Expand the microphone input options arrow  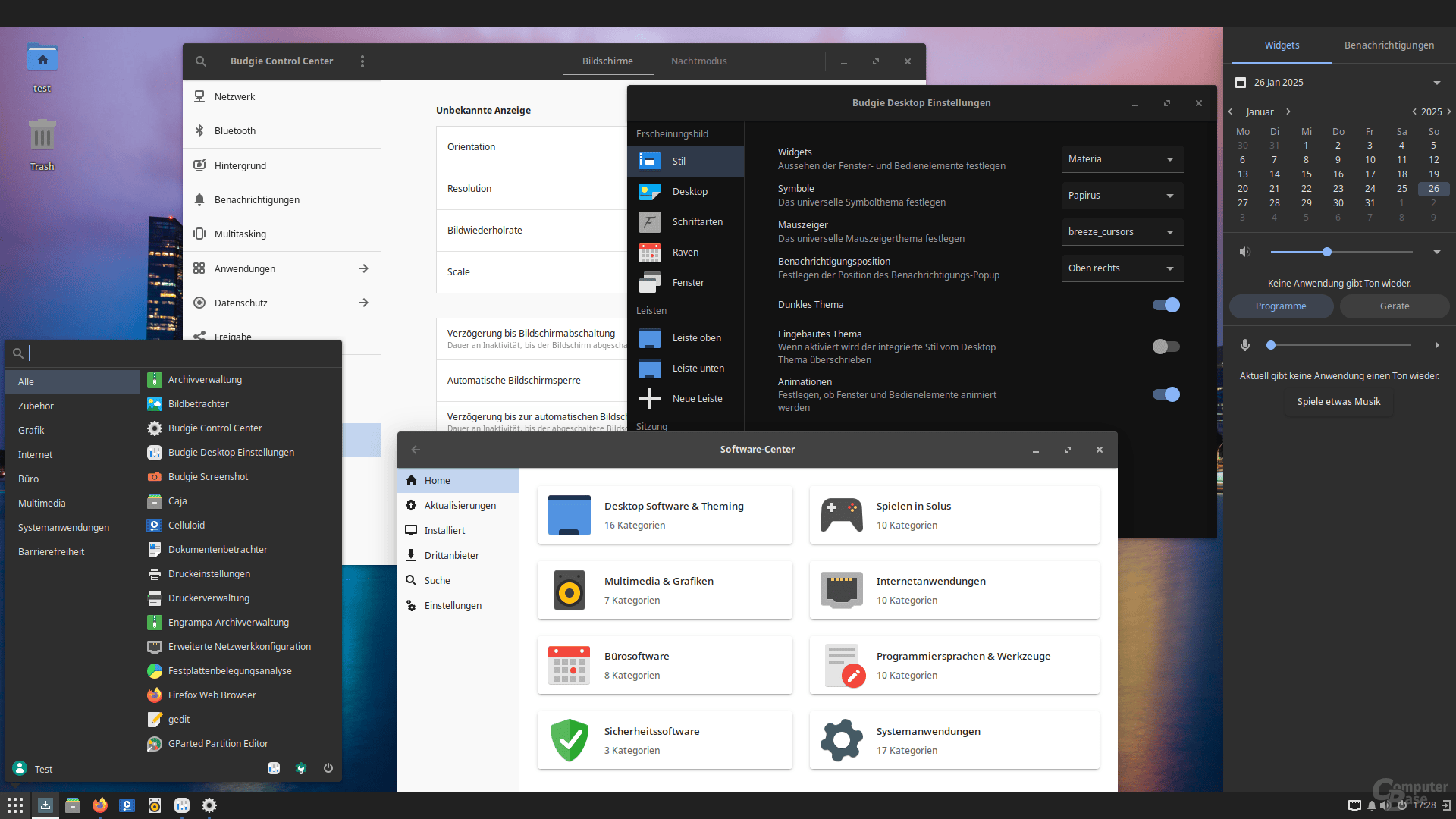pyautogui.click(x=1437, y=345)
